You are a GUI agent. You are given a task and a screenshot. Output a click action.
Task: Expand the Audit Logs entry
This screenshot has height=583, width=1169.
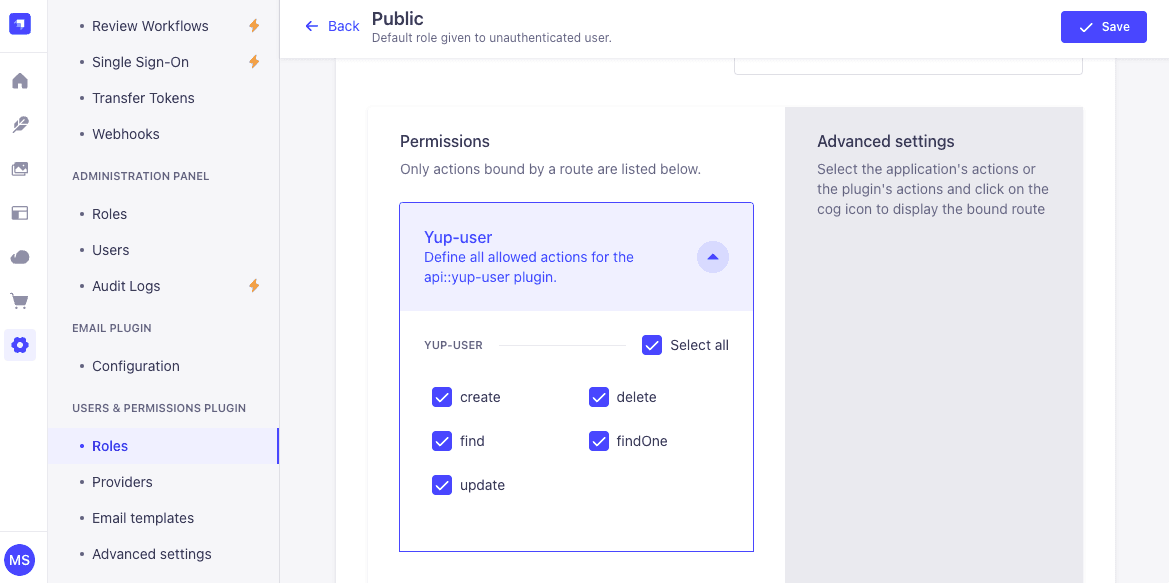[126, 286]
